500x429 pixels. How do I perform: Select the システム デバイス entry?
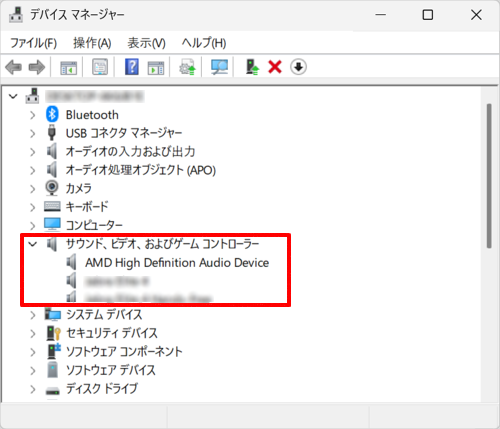(x=104, y=314)
